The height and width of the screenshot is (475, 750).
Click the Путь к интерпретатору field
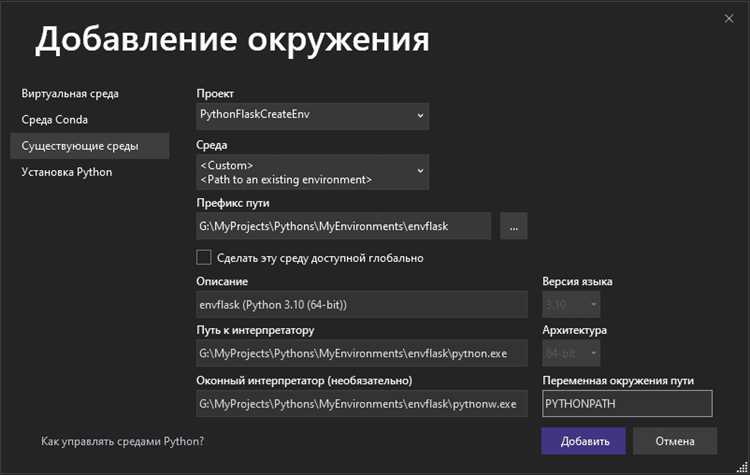362,353
